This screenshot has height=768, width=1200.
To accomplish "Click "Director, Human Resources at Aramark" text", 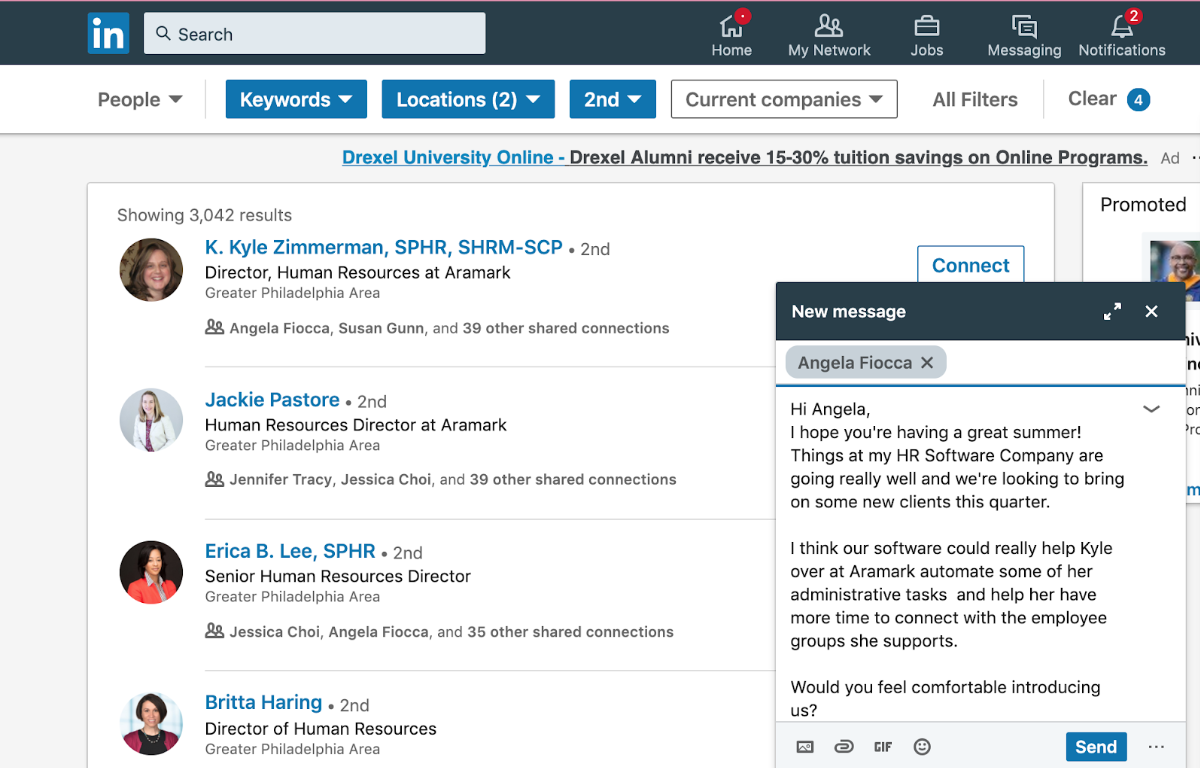I will [357, 272].
